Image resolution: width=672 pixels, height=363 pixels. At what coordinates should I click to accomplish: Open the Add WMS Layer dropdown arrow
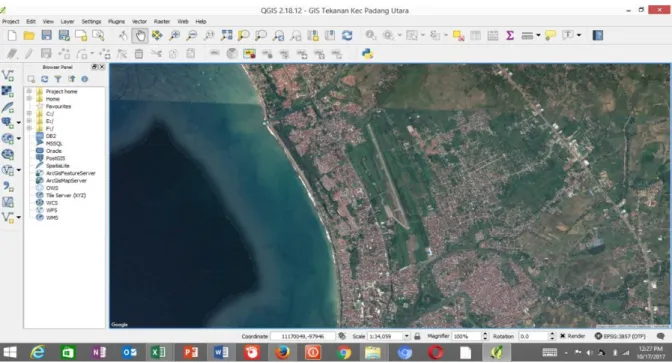[x=18, y=139]
